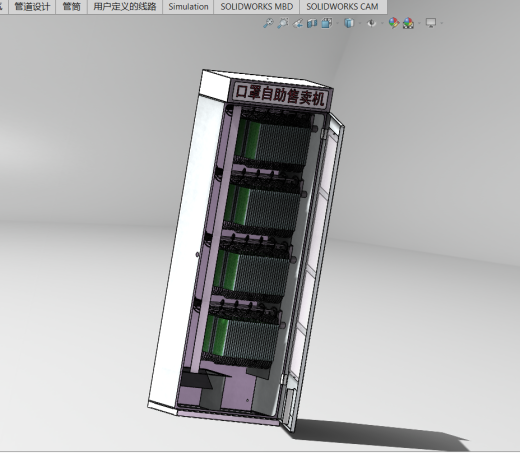Select the Zoom to Area tool
This screenshot has width=520, height=453.
click(x=283, y=23)
